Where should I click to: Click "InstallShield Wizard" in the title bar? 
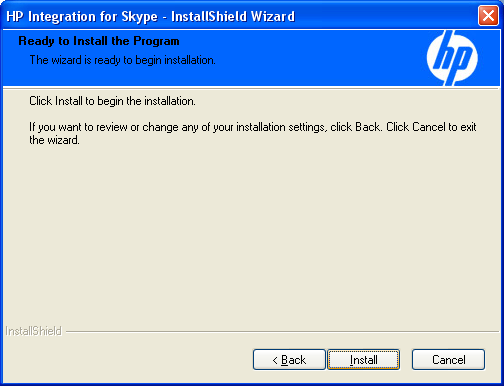tap(233, 16)
